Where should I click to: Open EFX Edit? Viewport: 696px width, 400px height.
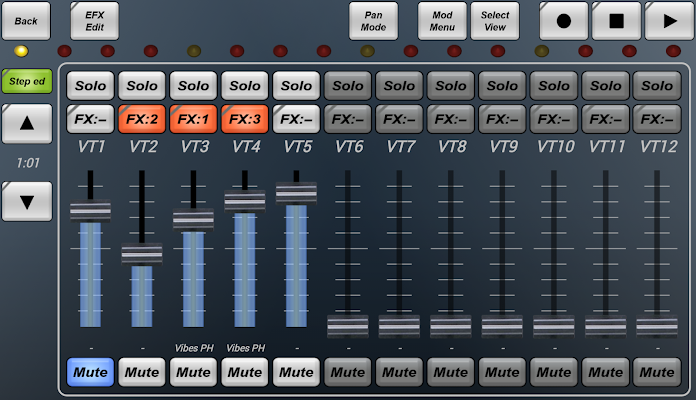pyautogui.click(x=95, y=21)
